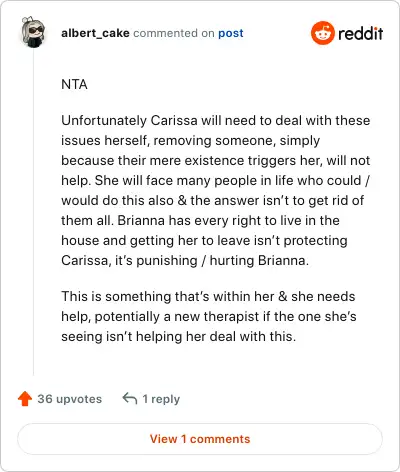Click the line starting "house and getting her to leave"
This screenshot has height=472, width=400.
(204, 240)
